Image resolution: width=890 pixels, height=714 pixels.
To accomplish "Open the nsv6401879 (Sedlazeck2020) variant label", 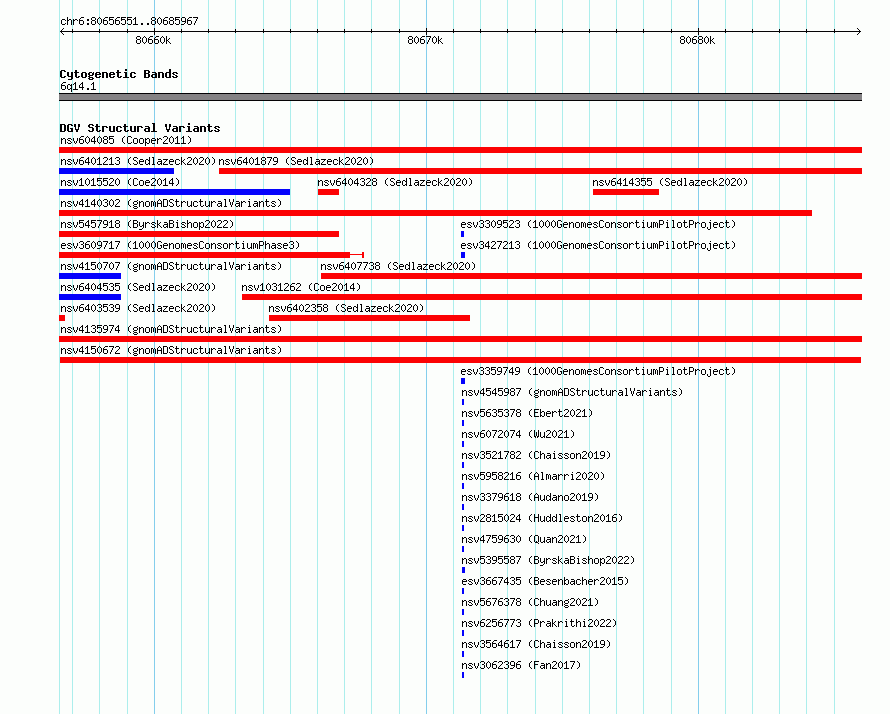I will point(296,161).
